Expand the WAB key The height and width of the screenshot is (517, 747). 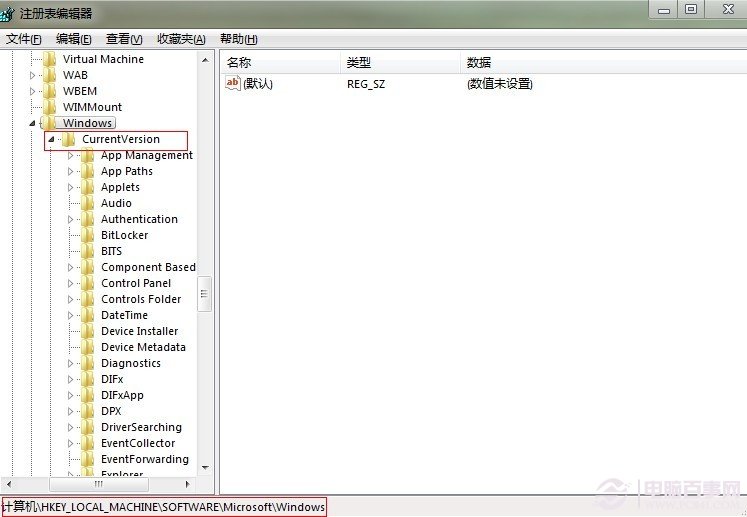(x=32, y=75)
